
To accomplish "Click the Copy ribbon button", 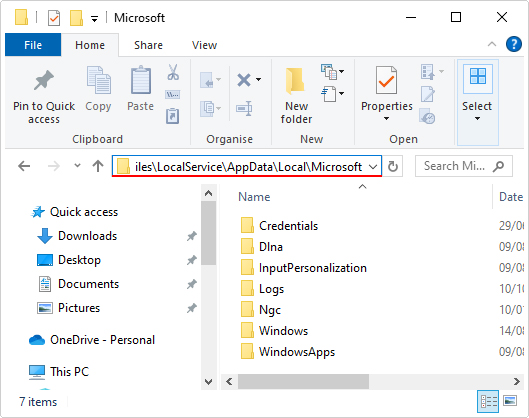I will tap(98, 88).
